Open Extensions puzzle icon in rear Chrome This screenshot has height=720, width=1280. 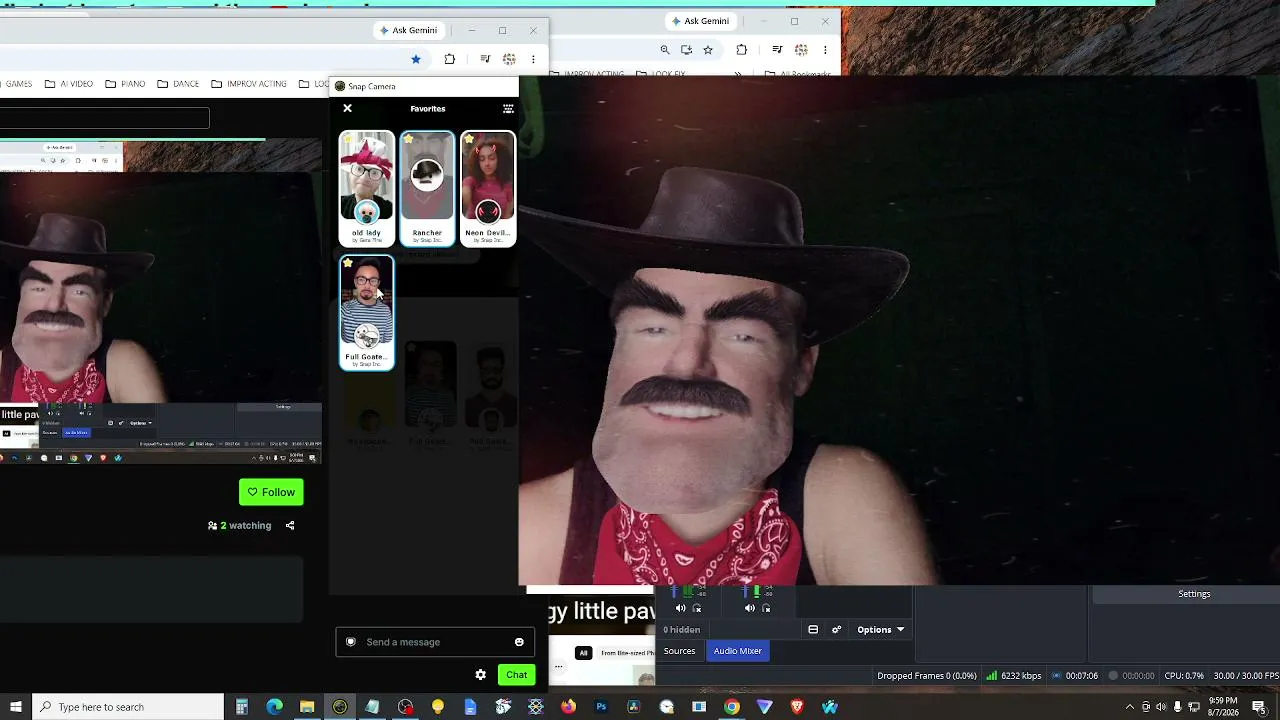click(x=742, y=50)
